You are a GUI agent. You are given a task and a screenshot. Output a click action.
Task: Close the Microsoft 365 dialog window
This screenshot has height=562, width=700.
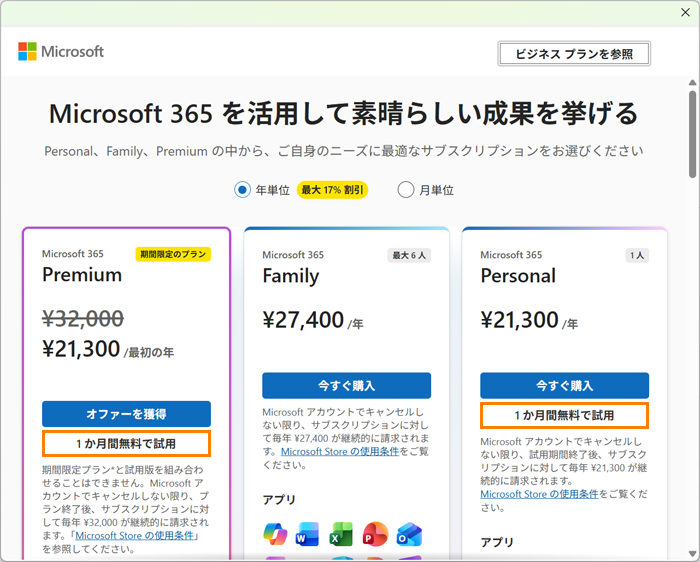pyautogui.click(x=685, y=12)
